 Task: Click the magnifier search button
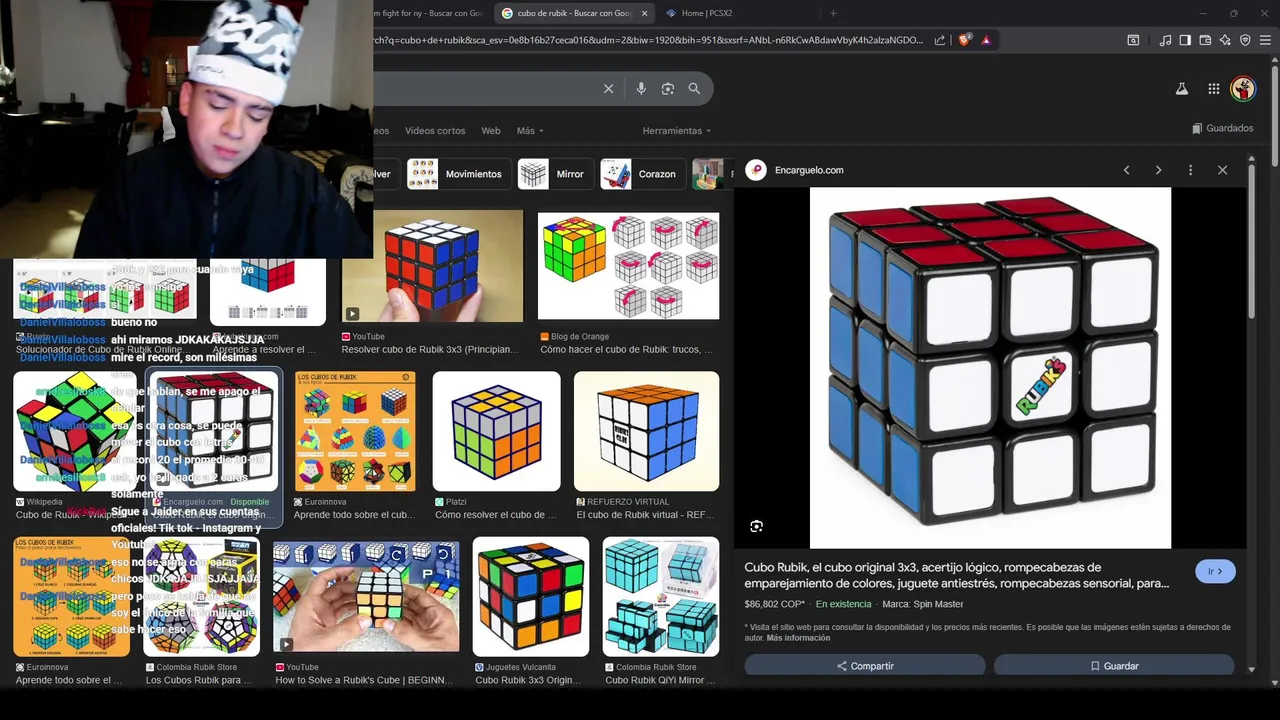694,89
